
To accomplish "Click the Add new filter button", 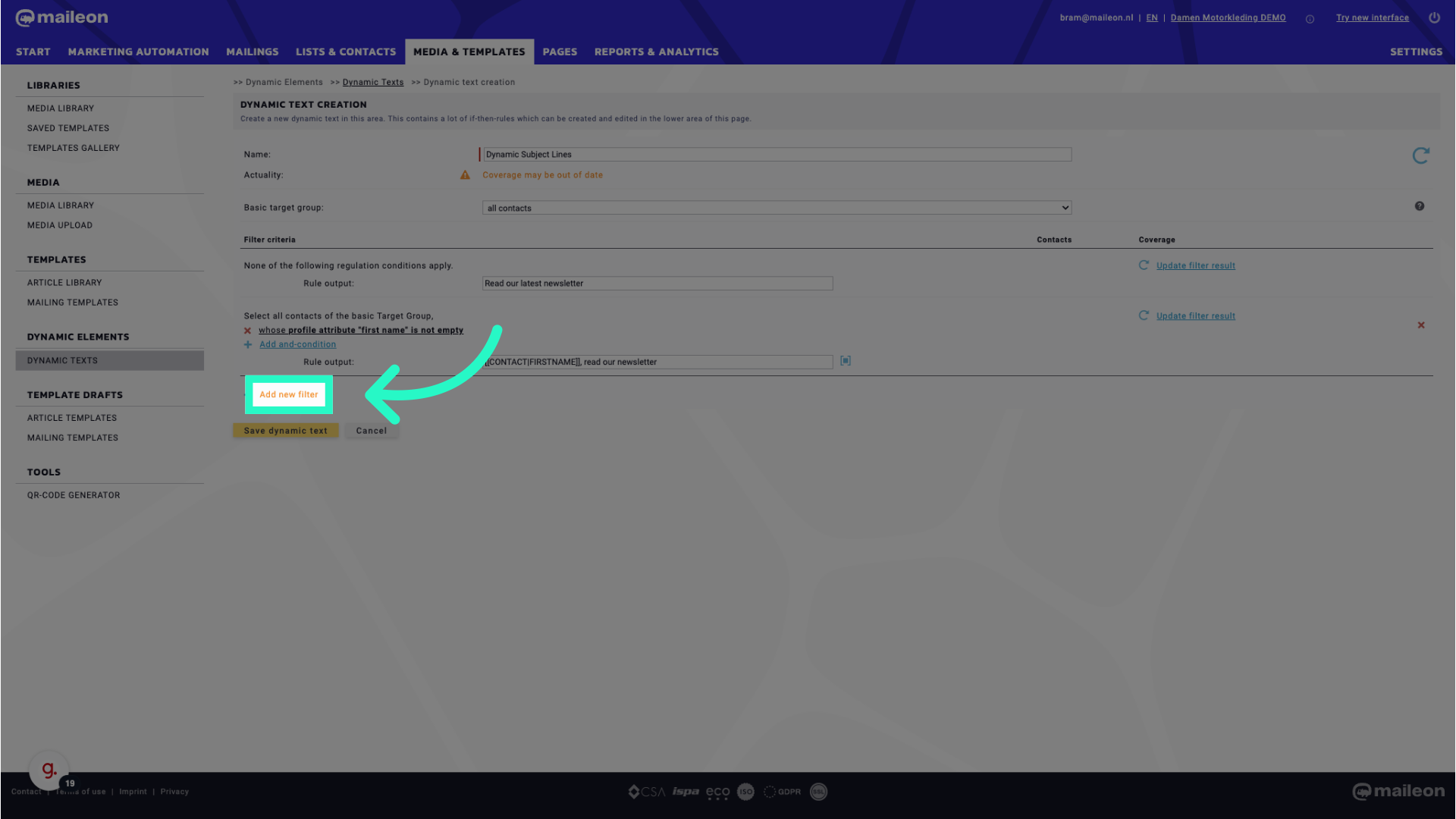I will click(289, 394).
